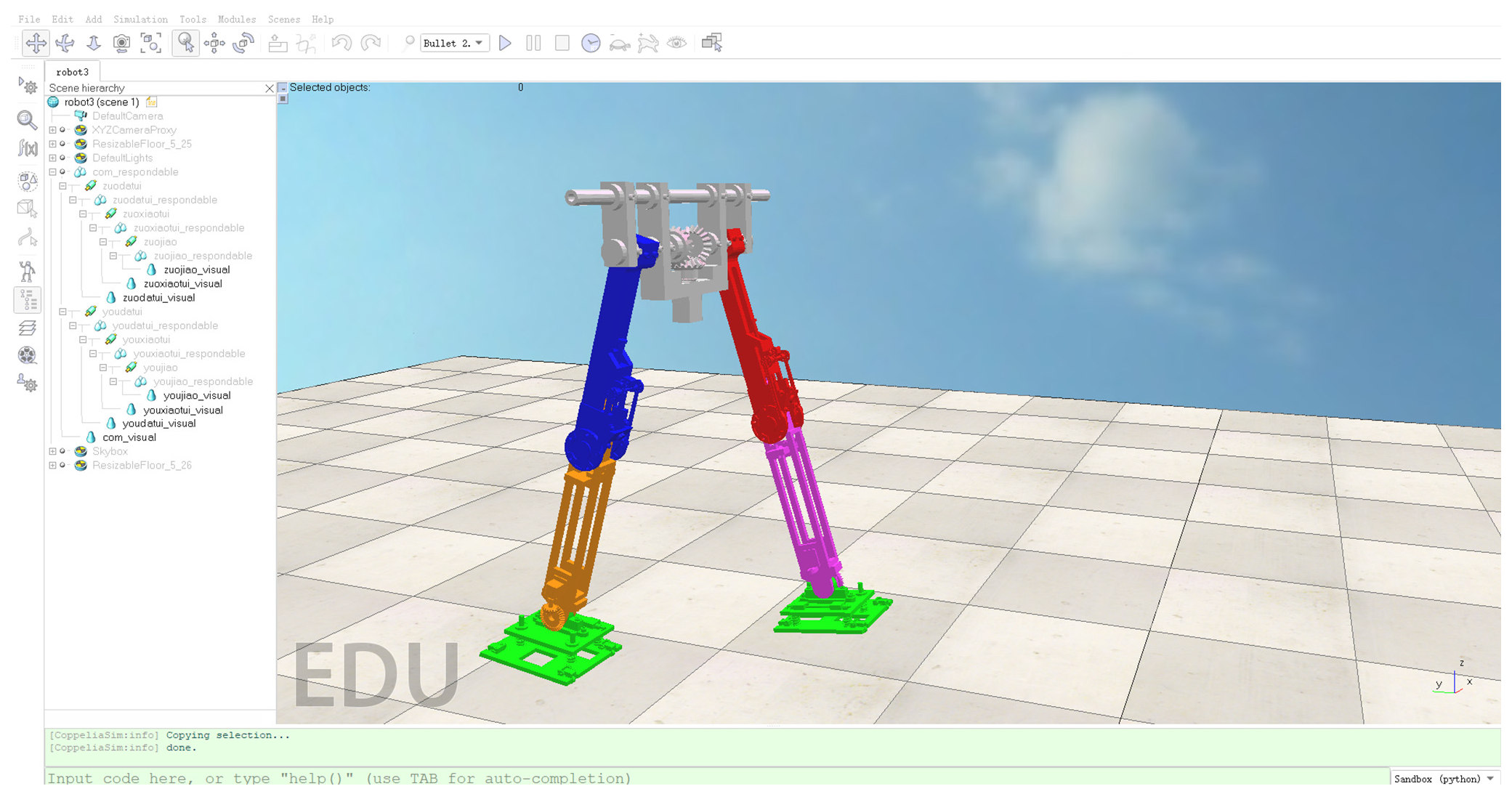Select the camera pan tool

coord(36,43)
